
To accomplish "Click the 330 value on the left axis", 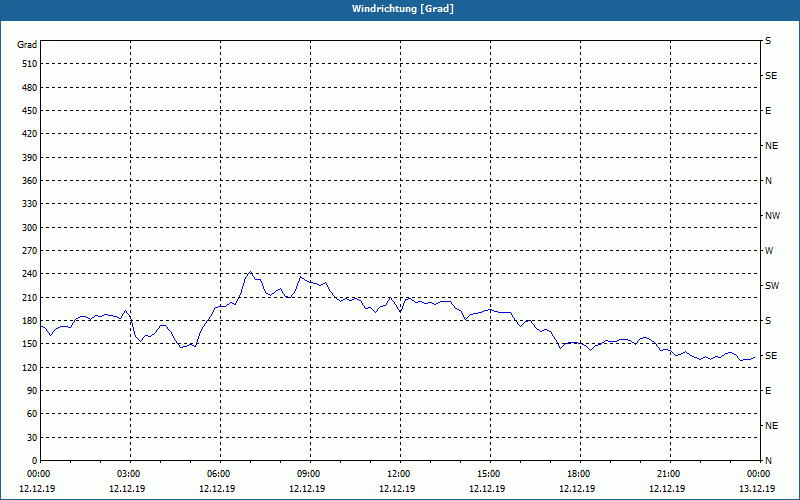I will coord(30,204).
